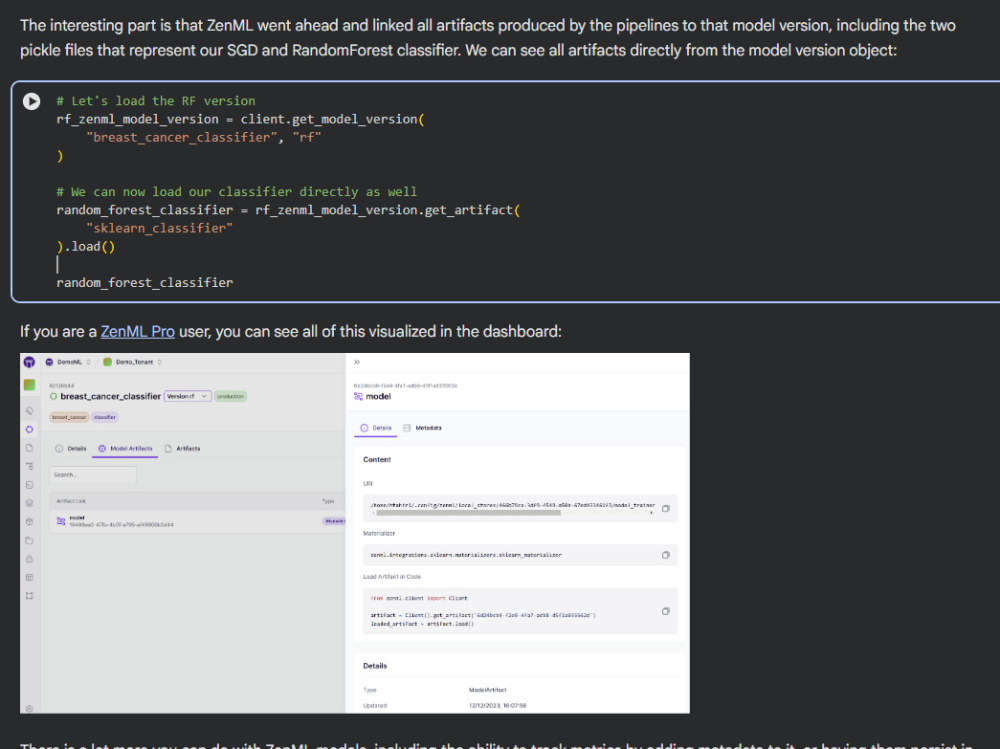Open the DemoML organization switcher
1000x749 pixels.
[68, 362]
